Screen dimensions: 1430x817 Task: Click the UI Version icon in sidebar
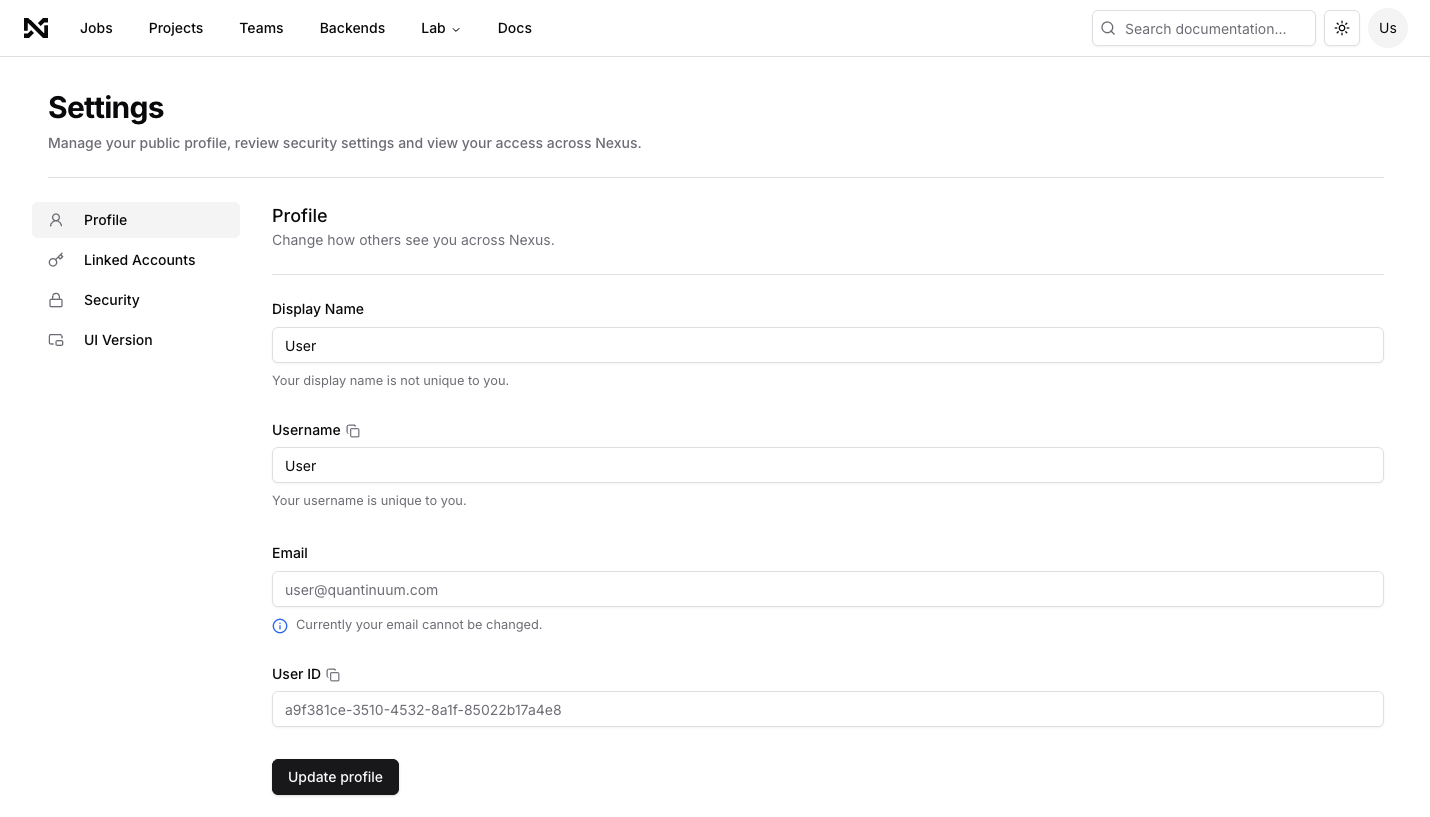click(x=55, y=340)
